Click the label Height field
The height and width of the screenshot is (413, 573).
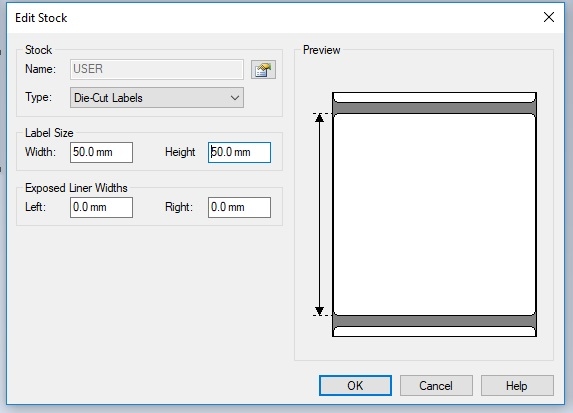pyautogui.click(x=239, y=152)
